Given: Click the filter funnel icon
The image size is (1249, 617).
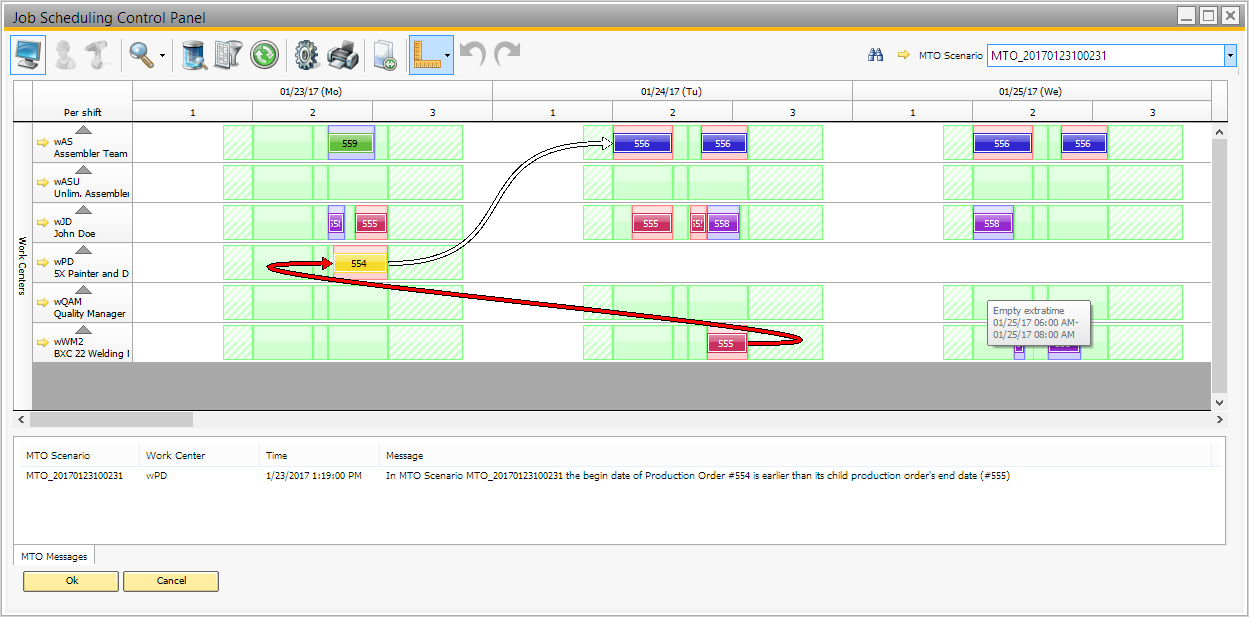Looking at the screenshot, I should [x=229, y=56].
